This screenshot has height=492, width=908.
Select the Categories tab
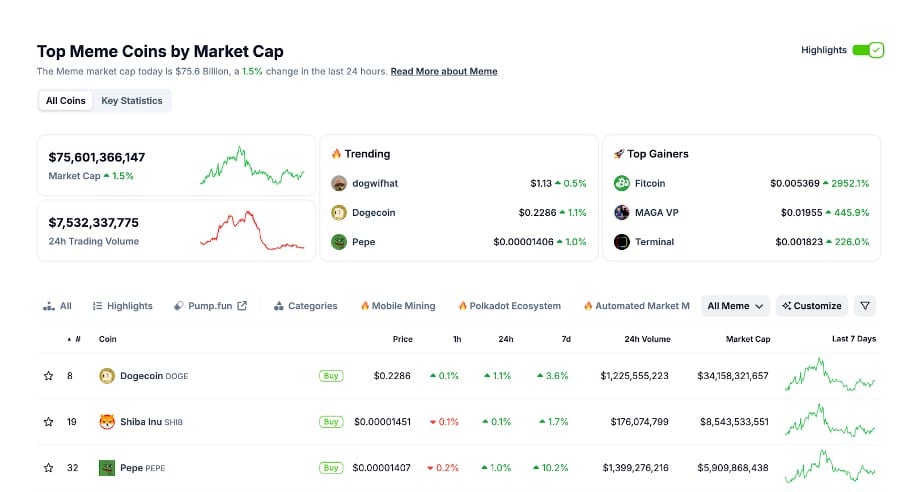[306, 306]
